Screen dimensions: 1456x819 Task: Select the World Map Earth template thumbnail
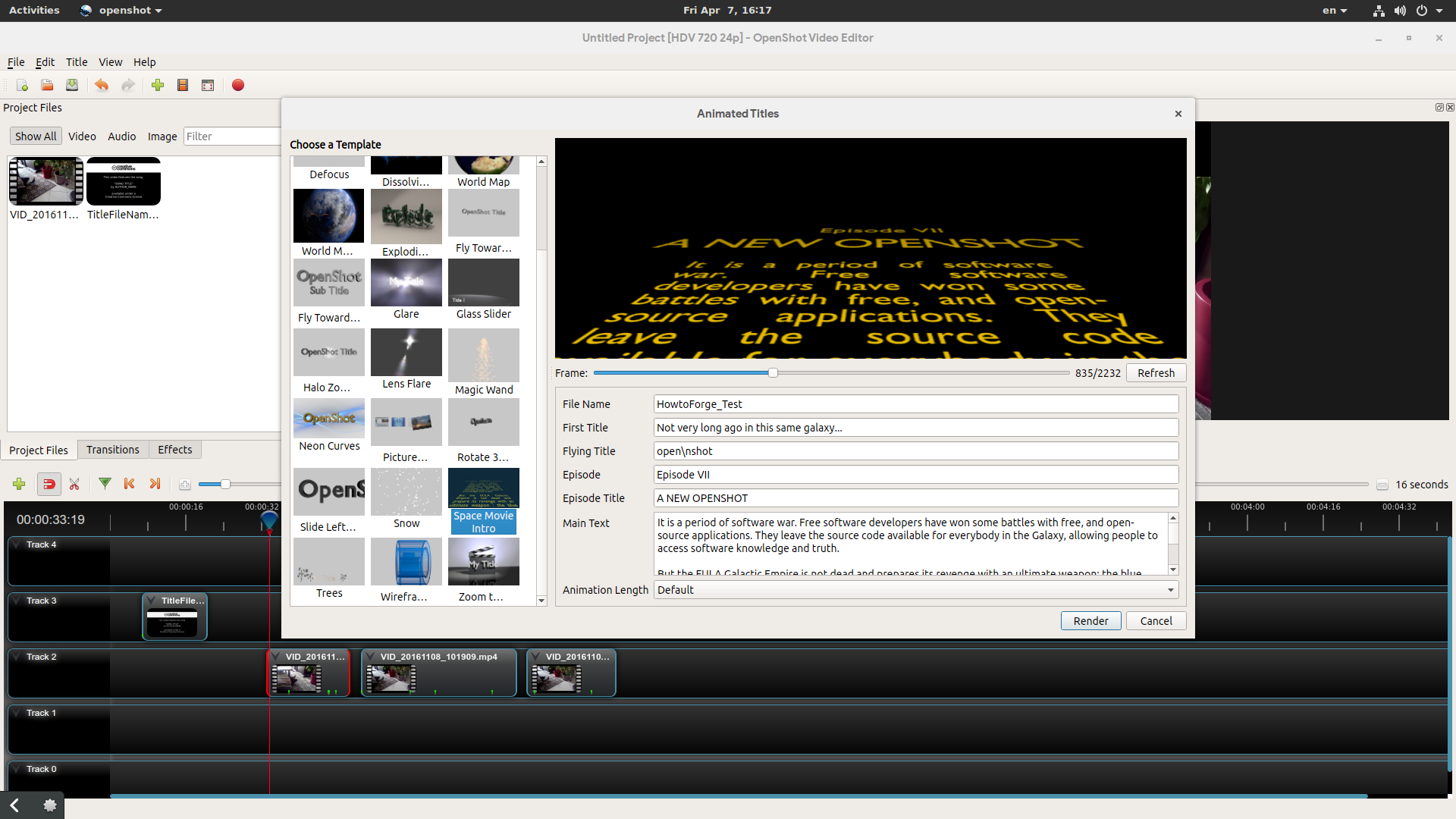(x=329, y=216)
